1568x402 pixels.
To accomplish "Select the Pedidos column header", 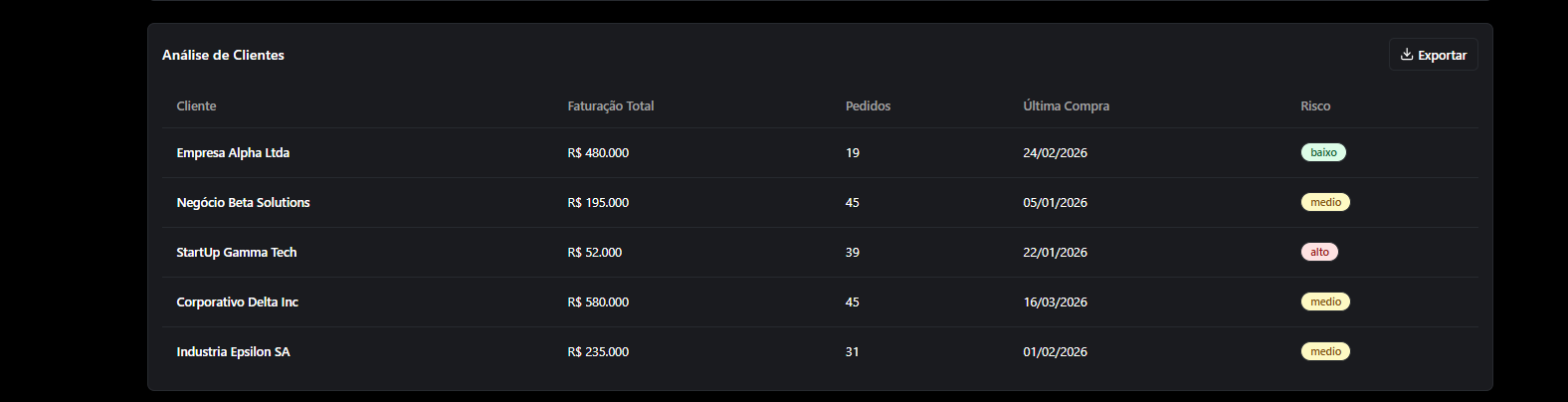I will (x=868, y=106).
